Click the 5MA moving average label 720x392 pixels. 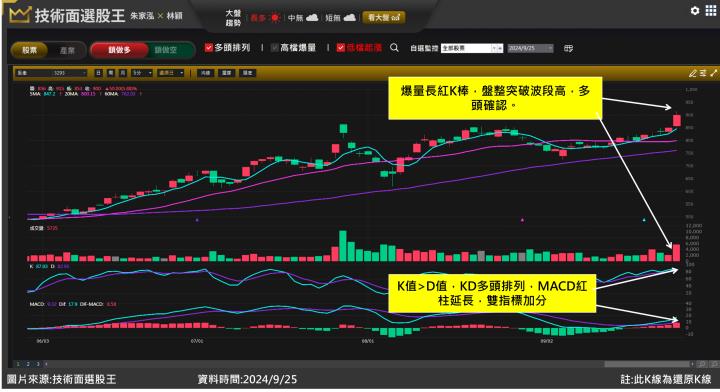tap(35, 94)
